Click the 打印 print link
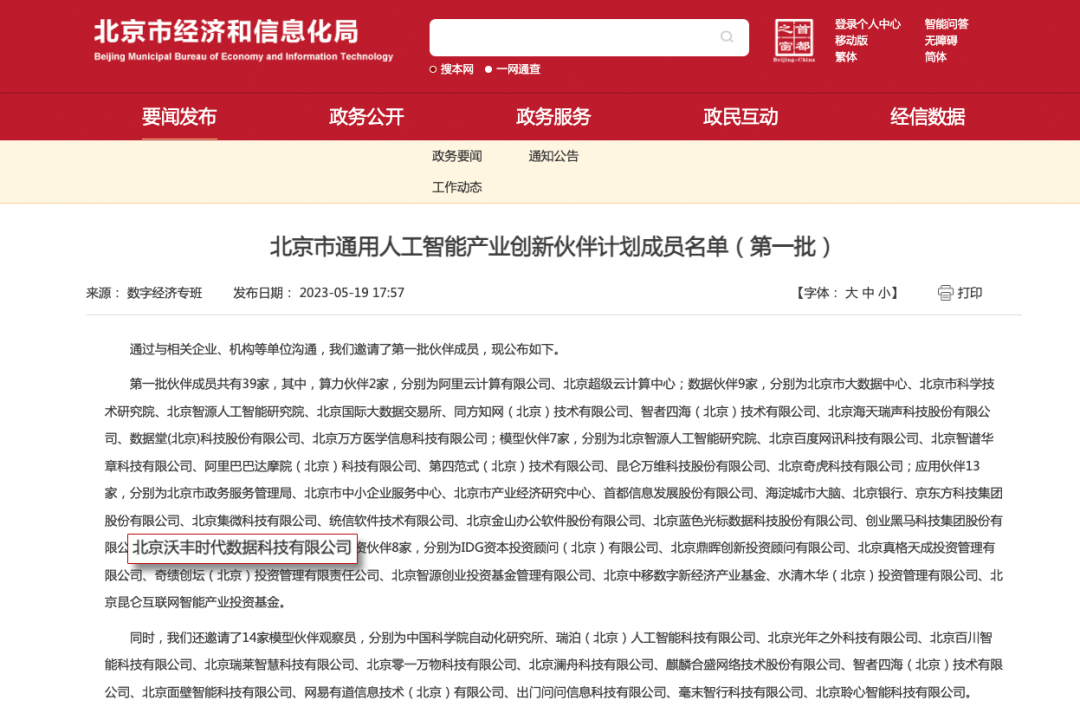Viewport: 1080px width, 726px height. coord(969,293)
